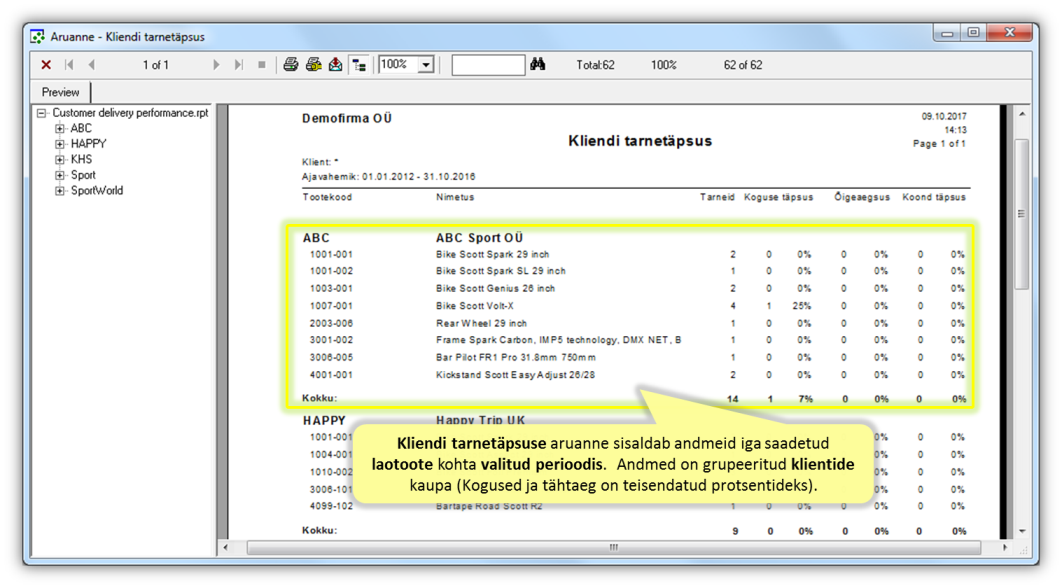Image resolution: width=1062 pixels, height=588 pixels.
Task: Go to the next report page
Action: (x=216, y=65)
